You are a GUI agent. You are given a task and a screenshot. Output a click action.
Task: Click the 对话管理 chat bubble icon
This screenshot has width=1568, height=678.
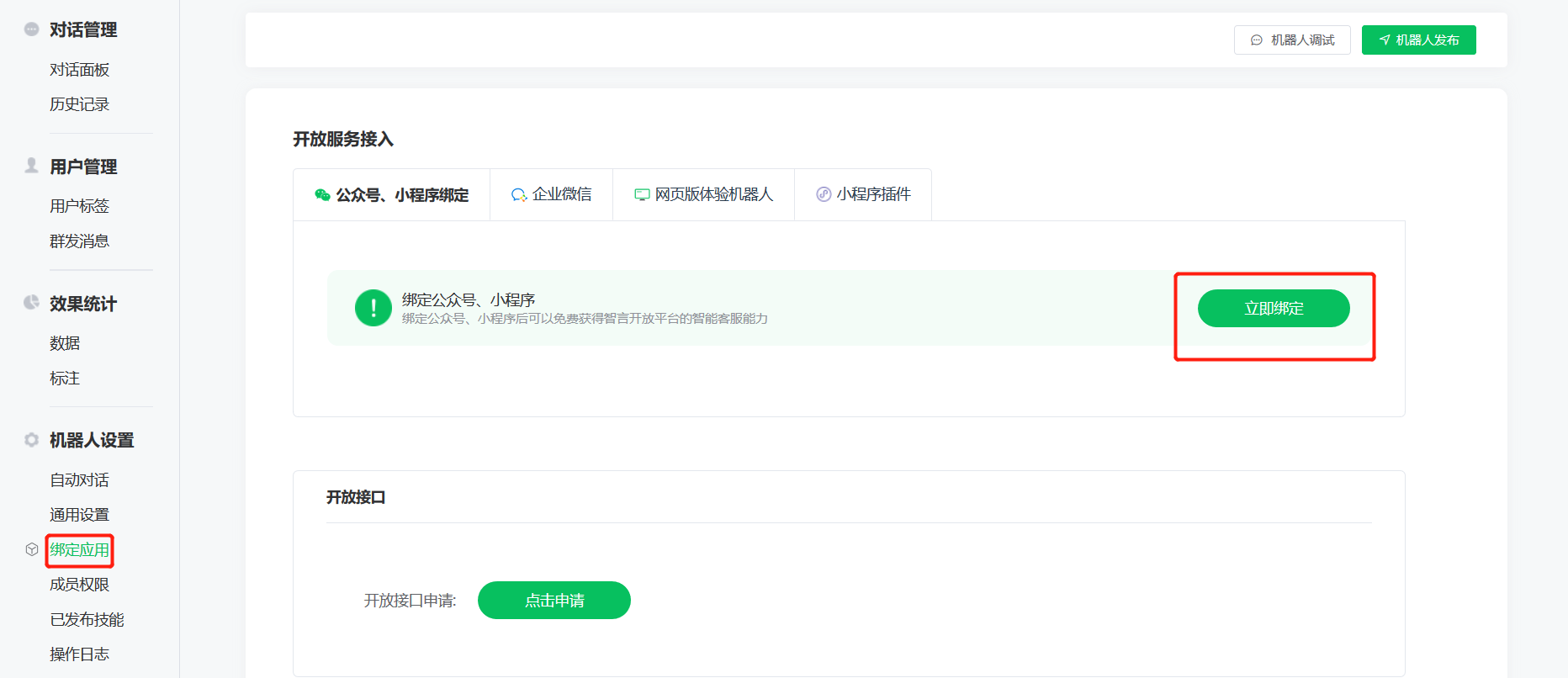coord(31,29)
